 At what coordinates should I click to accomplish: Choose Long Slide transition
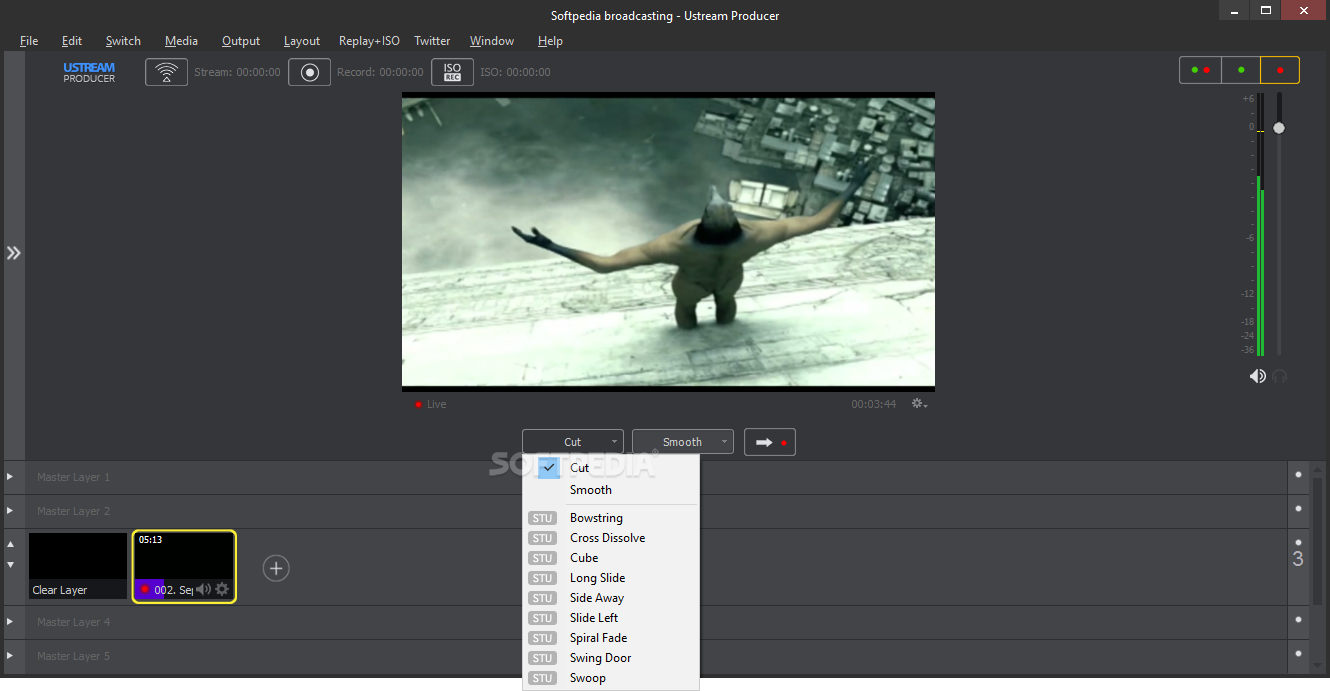[611, 578]
